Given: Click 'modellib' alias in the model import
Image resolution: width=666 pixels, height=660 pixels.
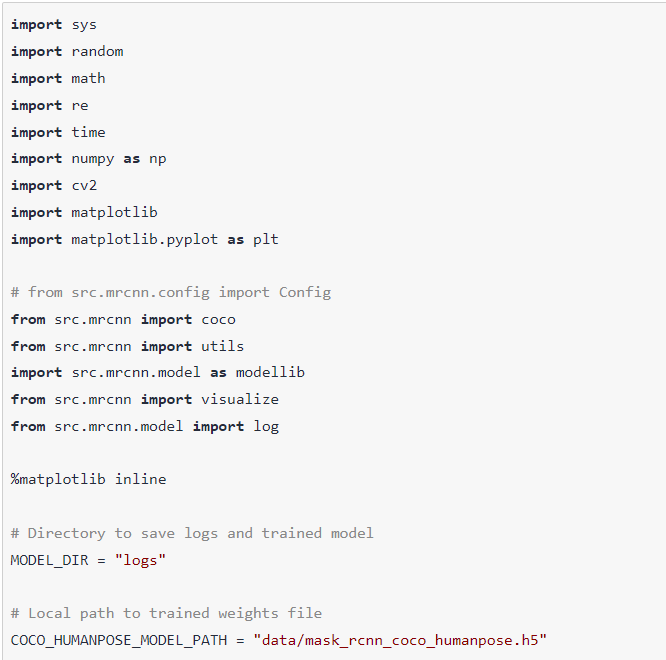Looking at the screenshot, I should (270, 372).
